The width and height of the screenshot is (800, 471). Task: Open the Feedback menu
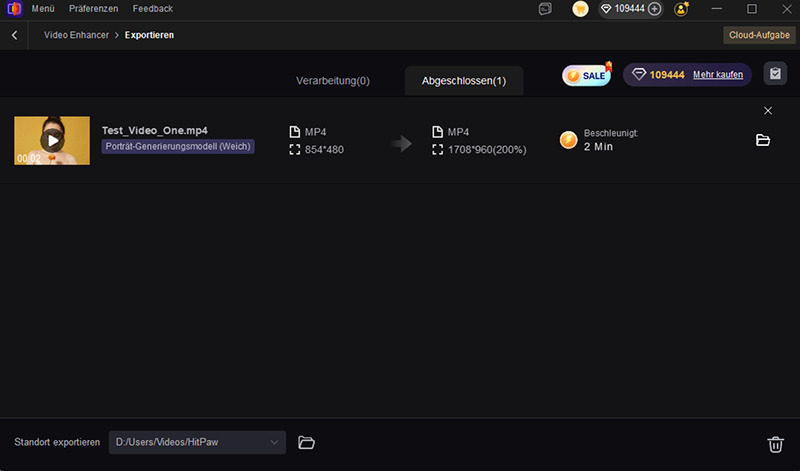(x=152, y=9)
